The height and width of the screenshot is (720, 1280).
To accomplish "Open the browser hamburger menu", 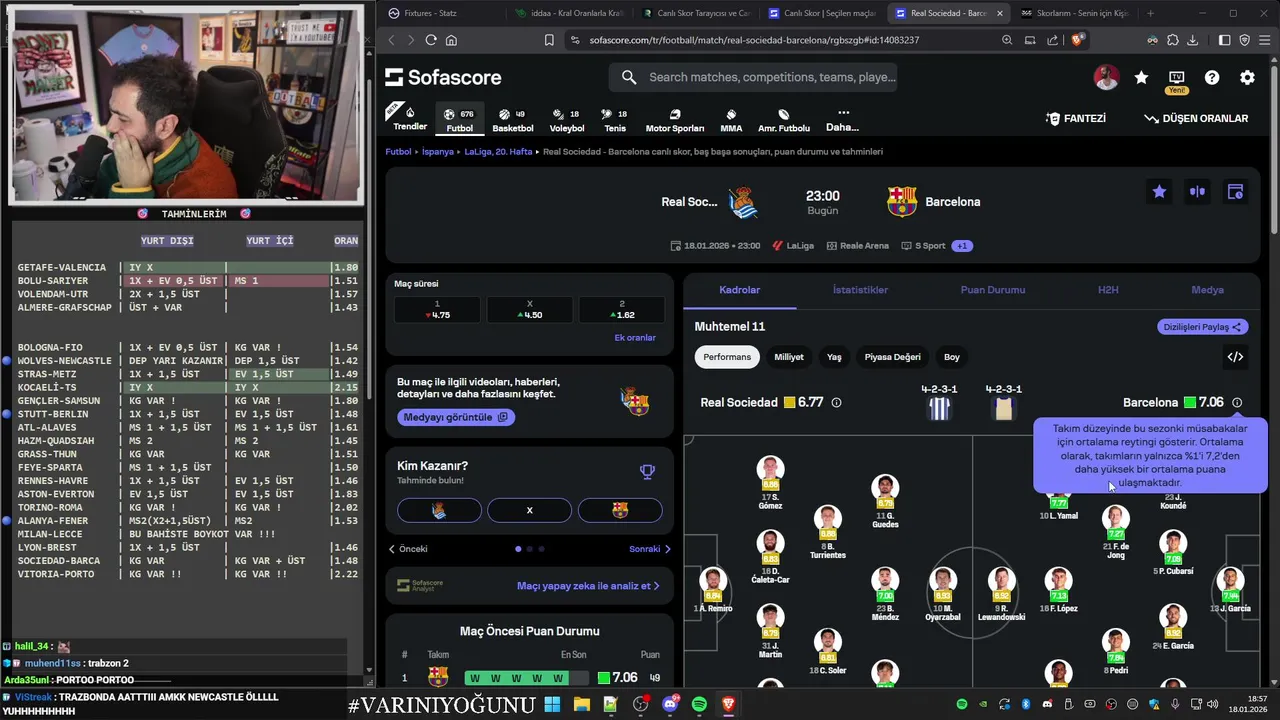I will click(1265, 40).
